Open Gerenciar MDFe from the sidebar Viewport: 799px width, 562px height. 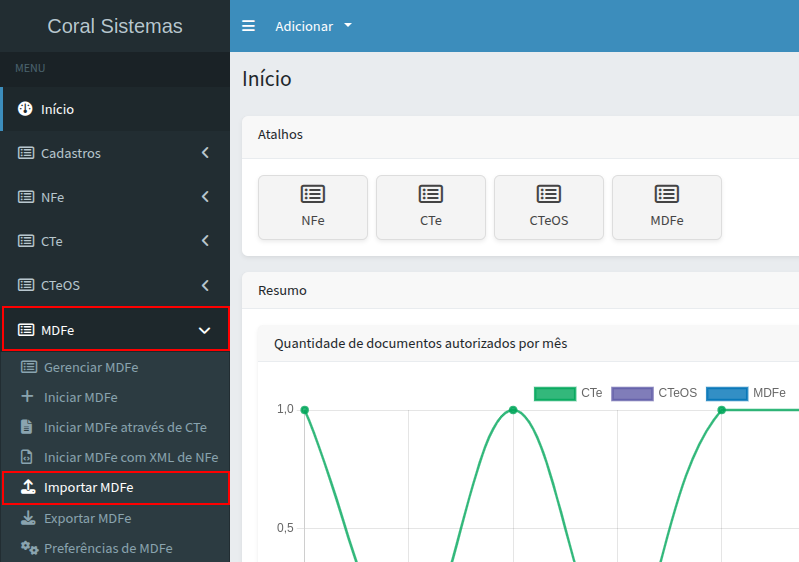pyautogui.click(x=91, y=367)
